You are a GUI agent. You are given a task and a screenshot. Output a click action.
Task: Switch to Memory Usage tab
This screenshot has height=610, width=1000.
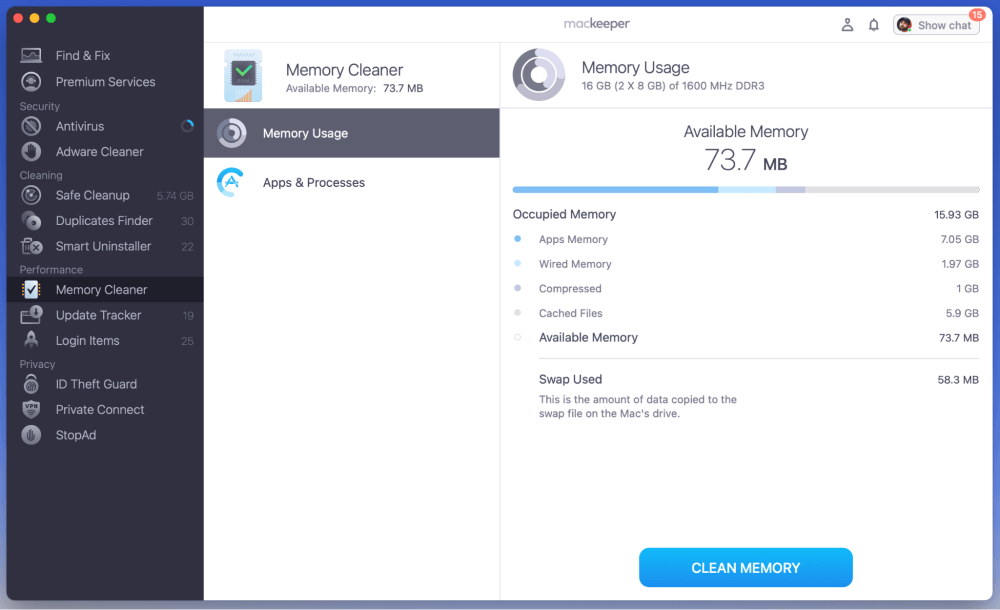351,133
